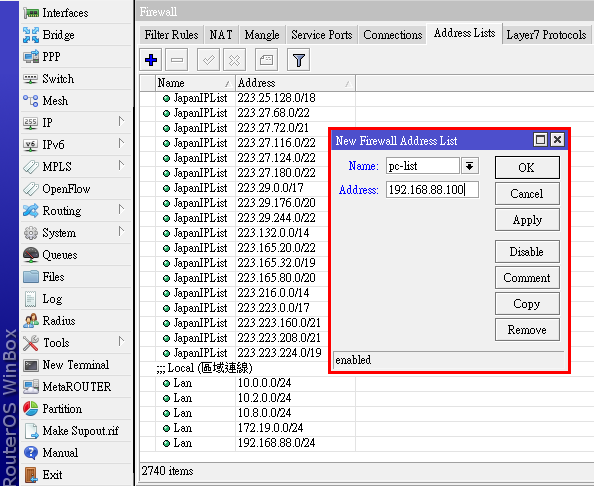Switch to the Layer7 Protocols tab

coord(546,35)
